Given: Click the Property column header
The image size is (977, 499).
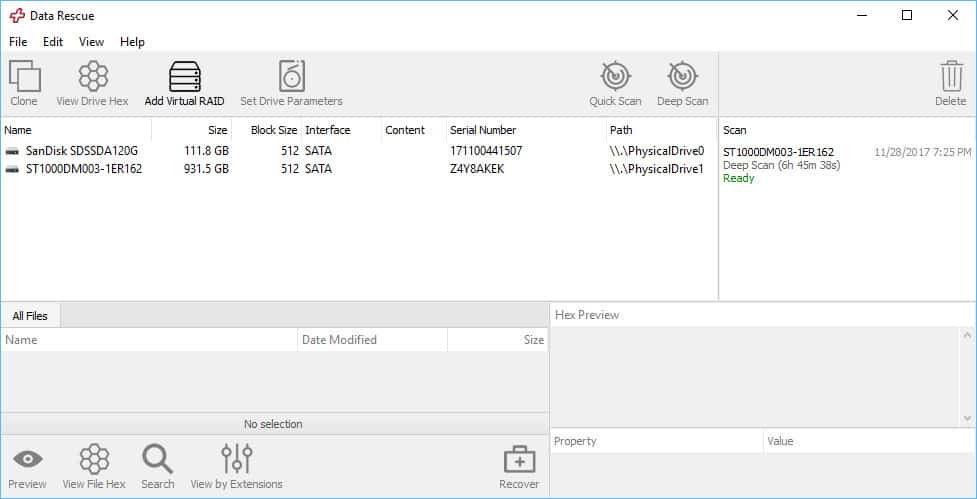Looking at the screenshot, I should coord(657,441).
